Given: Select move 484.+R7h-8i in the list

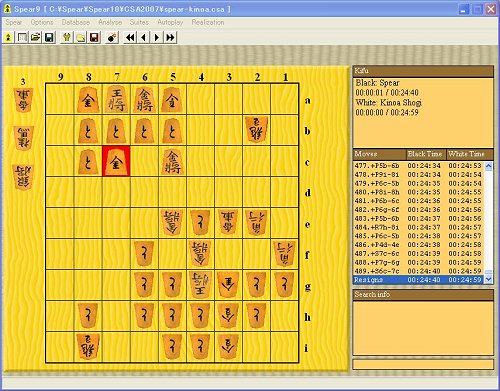Looking at the screenshot, I should pos(419,227).
